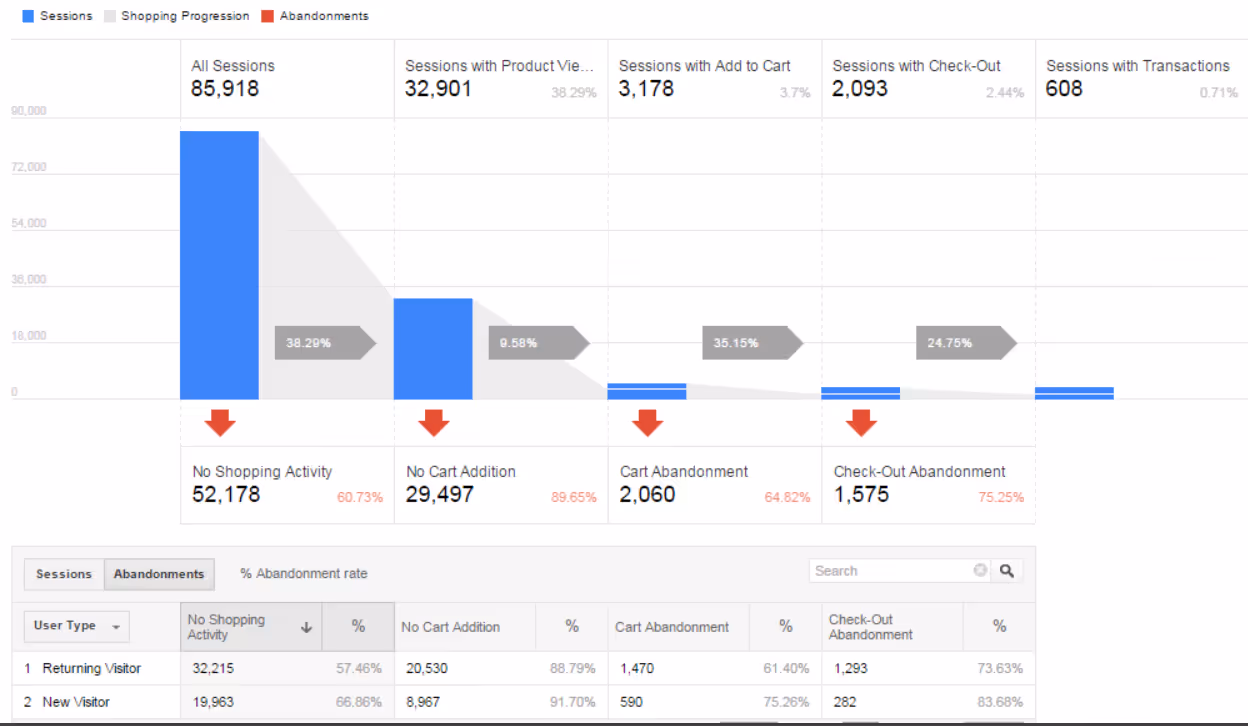Click the red arrow under Check-Out Abandonment

(861, 422)
